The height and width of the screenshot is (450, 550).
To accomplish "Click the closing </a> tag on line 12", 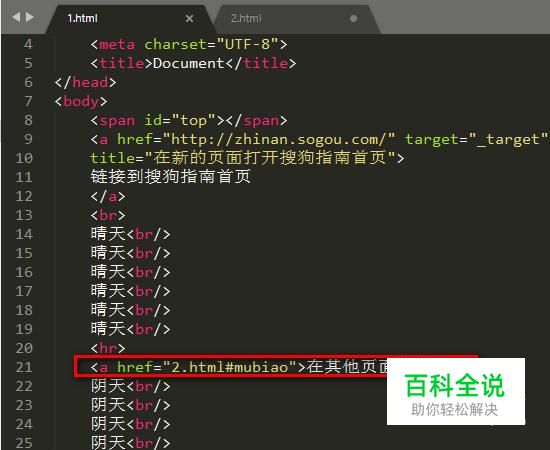I will point(108,196).
